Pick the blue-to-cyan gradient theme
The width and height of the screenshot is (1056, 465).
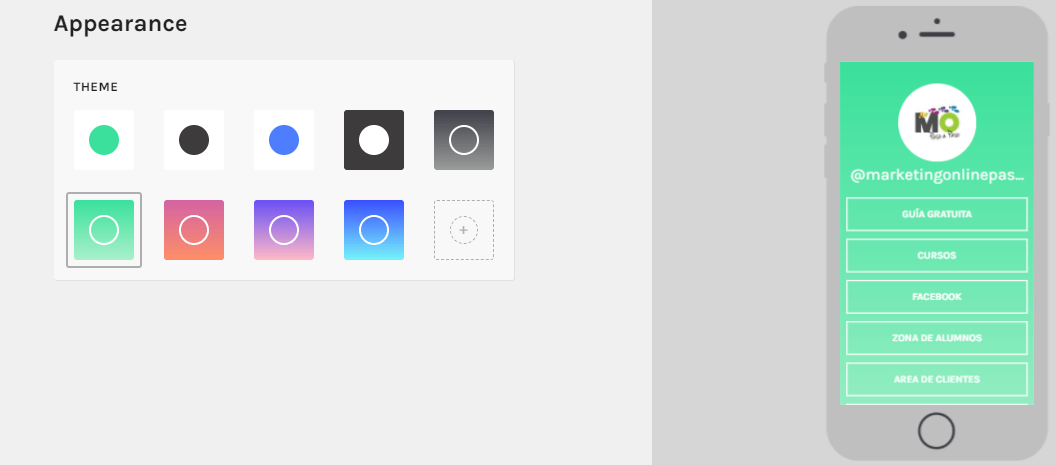(x=374, y=230)
